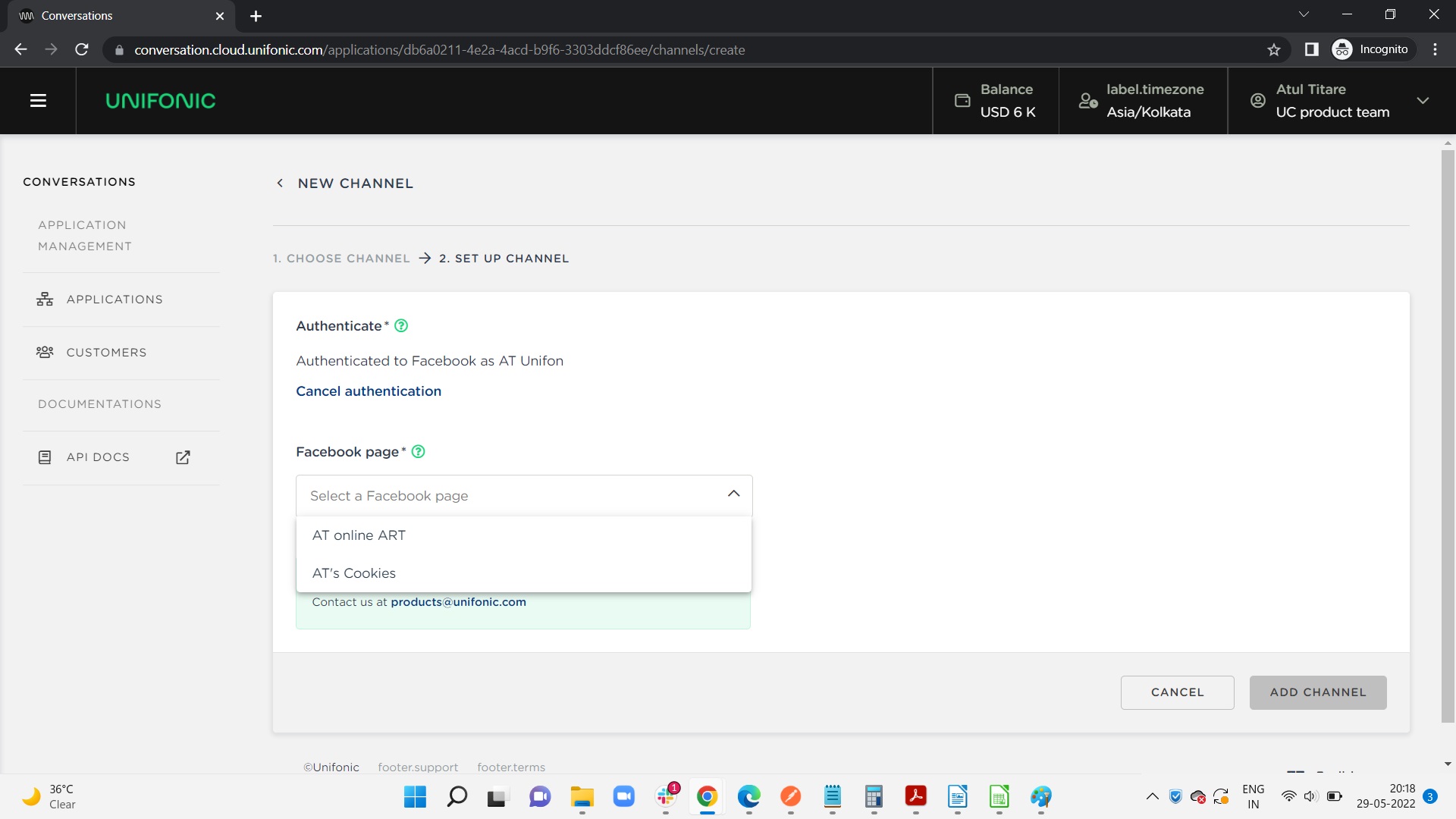Click the Authenticate help question icon
This screenshot has width=1456, height=819.
401,326
